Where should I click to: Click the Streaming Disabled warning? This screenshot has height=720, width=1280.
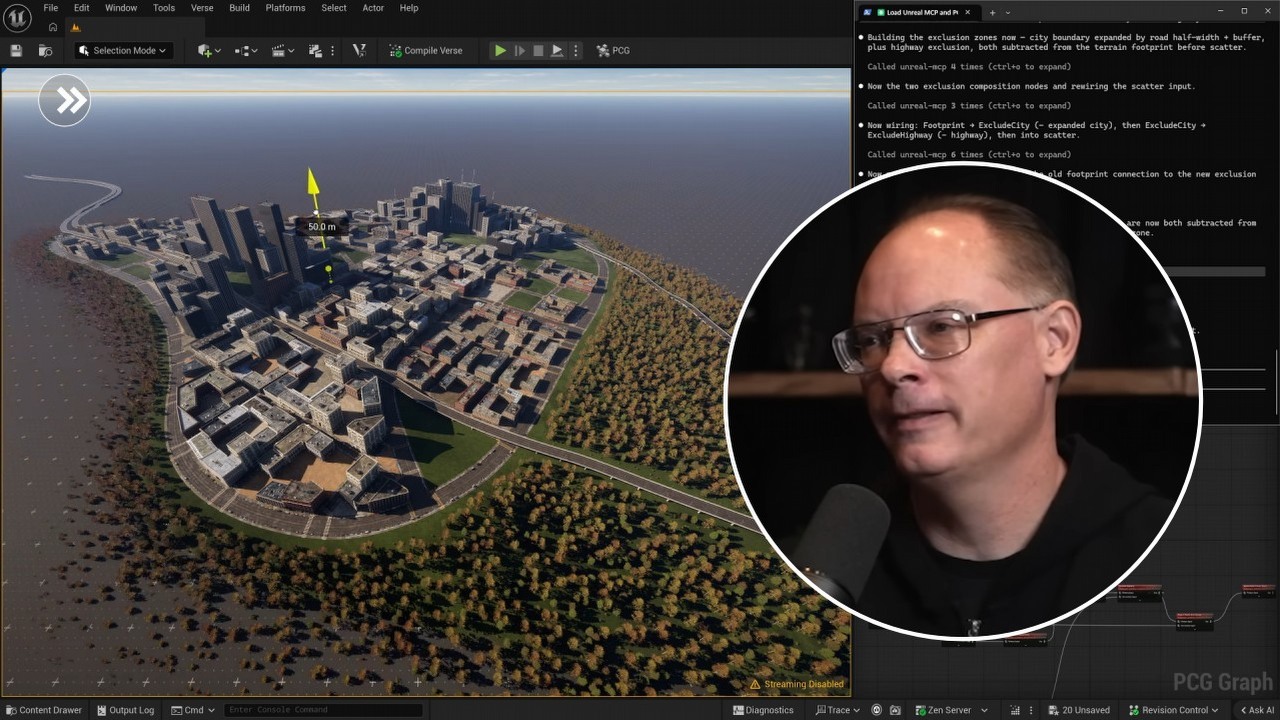coord(797,684)
